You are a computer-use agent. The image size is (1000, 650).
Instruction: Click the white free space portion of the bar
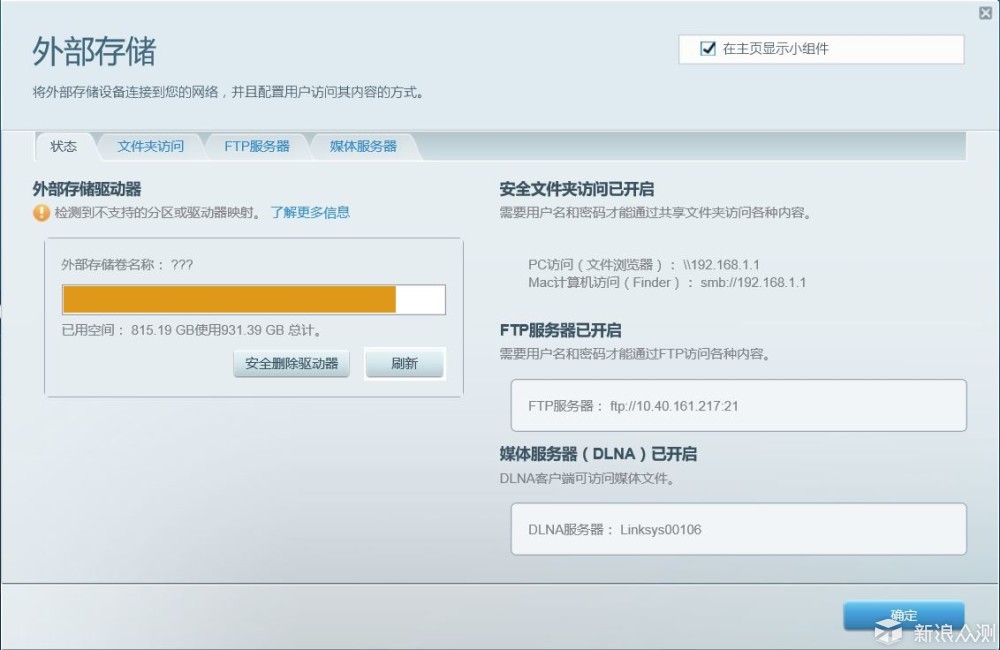click(x=420, y=300)
